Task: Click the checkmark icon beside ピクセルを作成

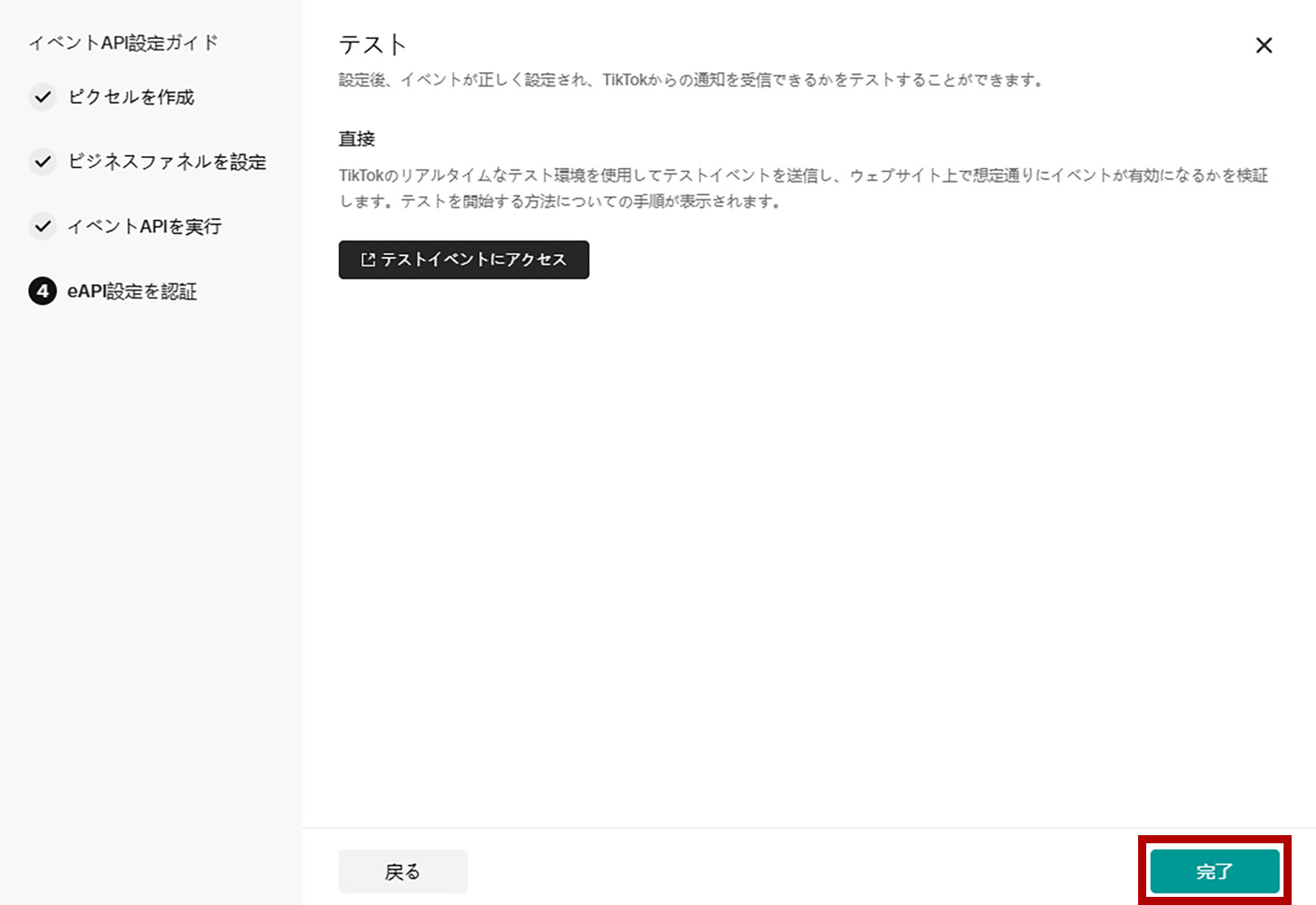Action: point(42,97)
